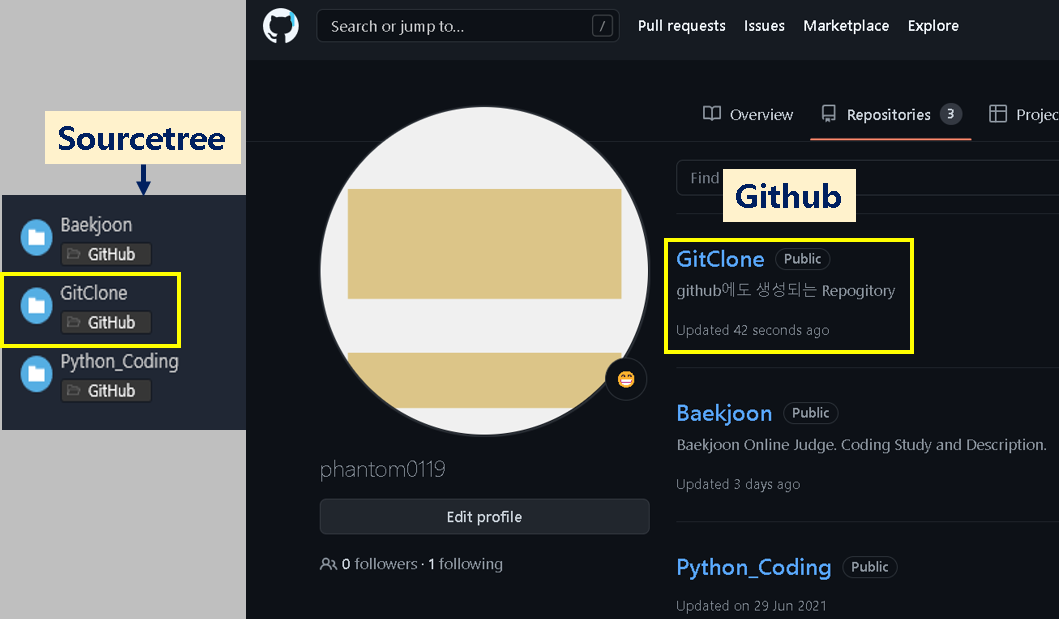Click GitHub tag under Baekjoon in Sourcetree
Screen dimensions: 1059x619
coord(106,254)
